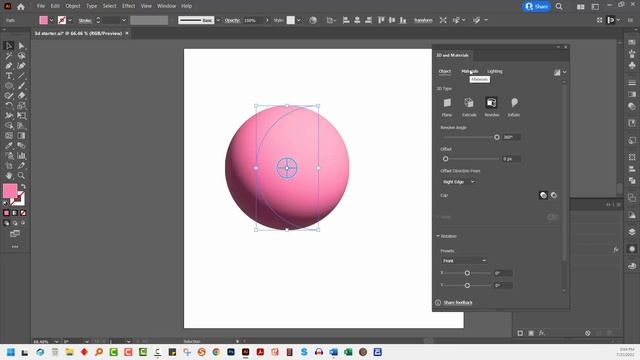Open graphic Style dropdown
Screen dimensions: 640x360
click(x=299, y=20)
